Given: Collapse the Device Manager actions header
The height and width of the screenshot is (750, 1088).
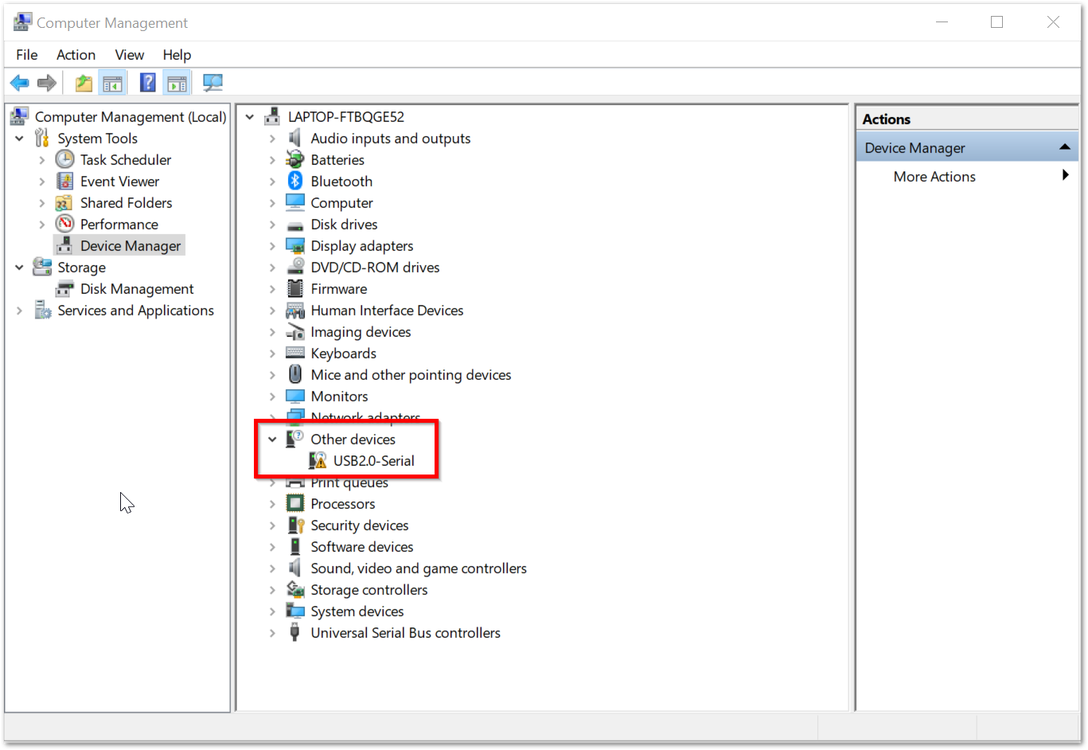Looking at the screenshot, I should pyautogui.click(x=1064, y=147).
